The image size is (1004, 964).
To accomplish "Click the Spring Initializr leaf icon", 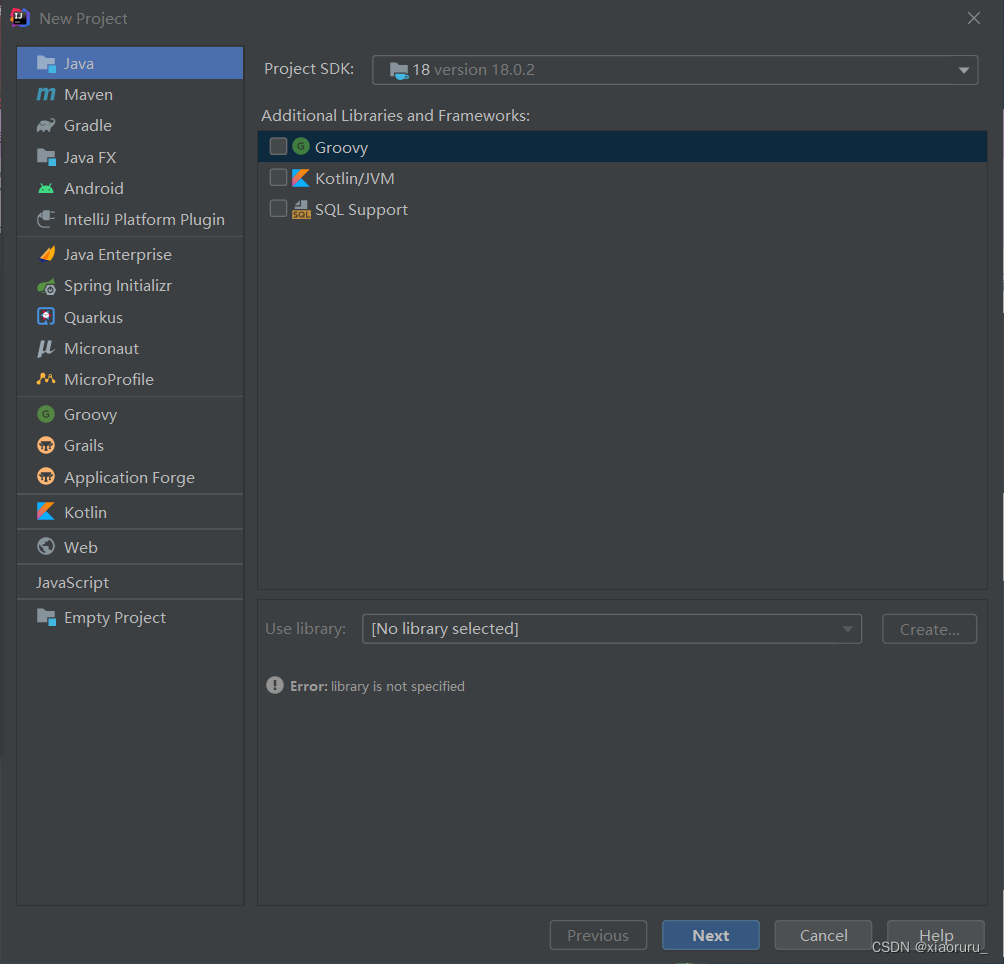I will [x=46, y=286].
